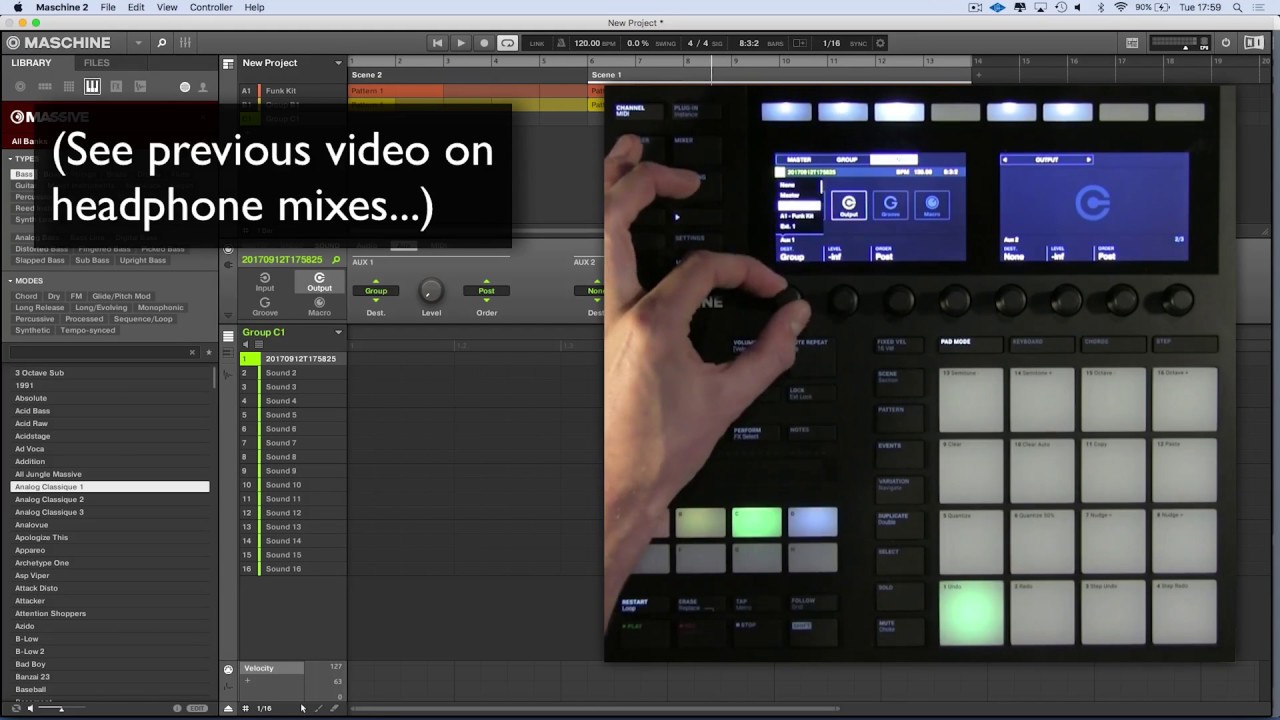
Task: Toggle the LINK button
Action: (x=537, y=43)
